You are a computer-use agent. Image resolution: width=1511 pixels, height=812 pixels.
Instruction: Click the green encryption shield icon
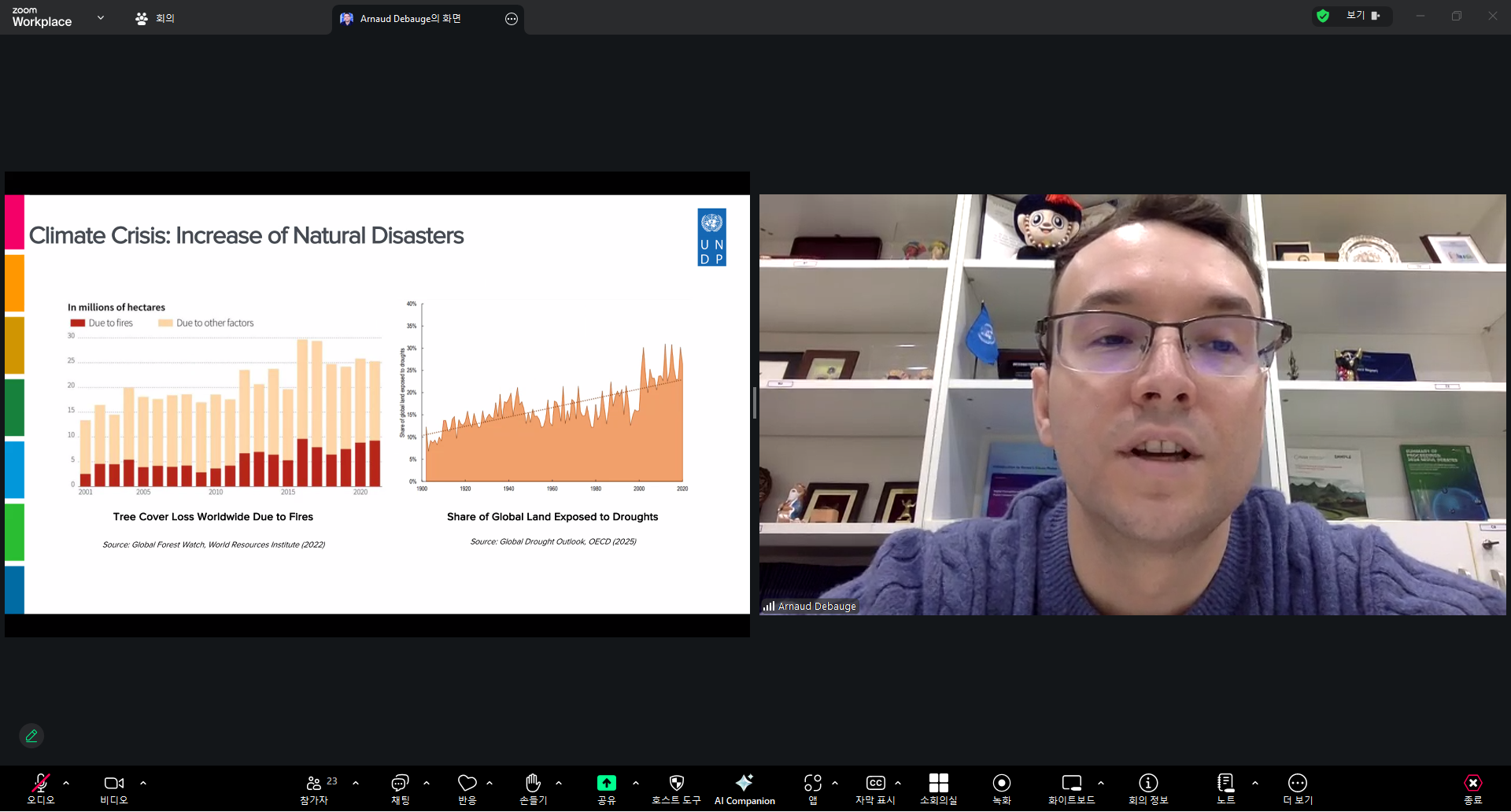[1323, 16]
